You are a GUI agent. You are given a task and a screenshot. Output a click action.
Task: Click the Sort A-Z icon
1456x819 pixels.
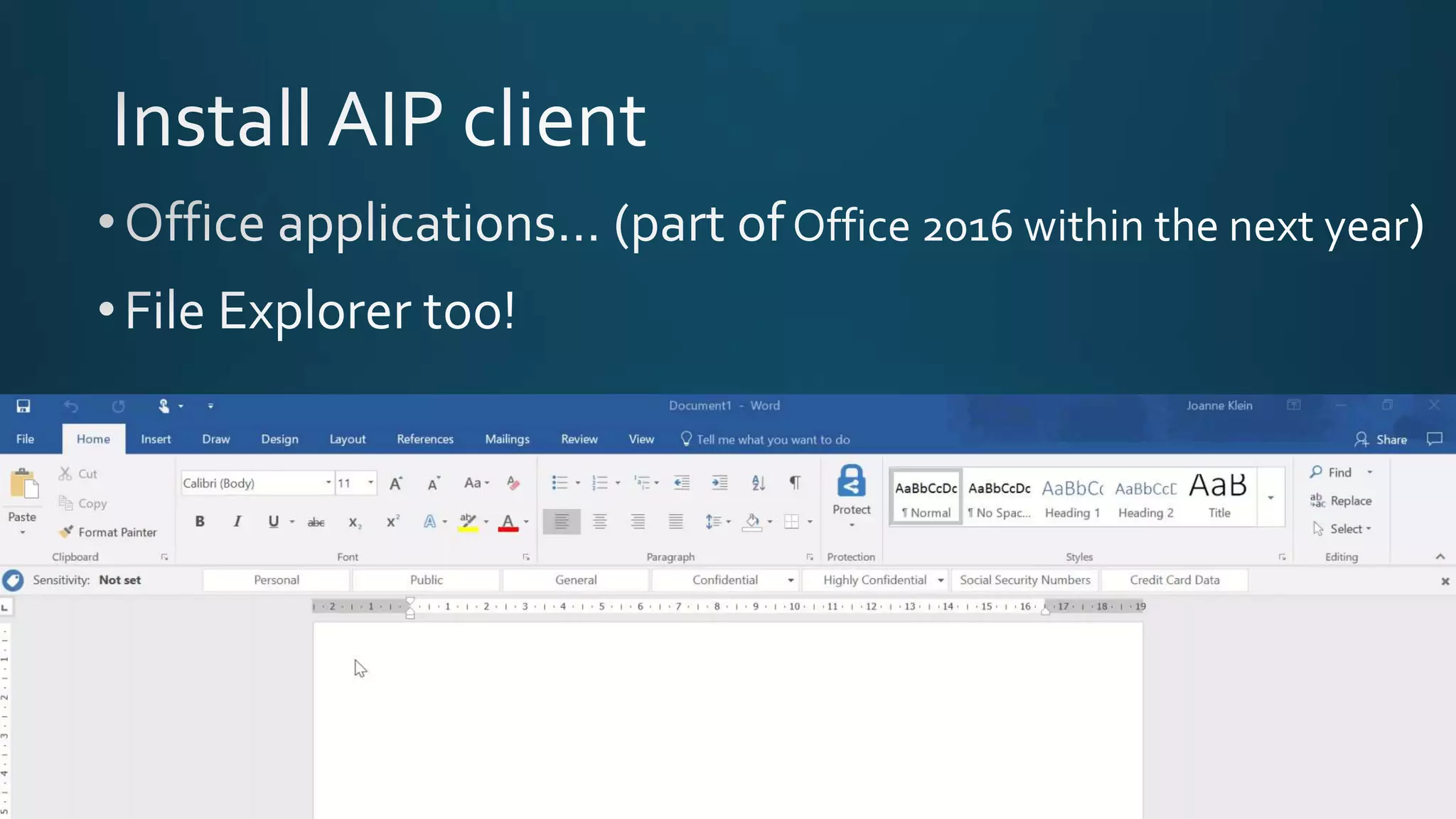click(x=758, y=483)
